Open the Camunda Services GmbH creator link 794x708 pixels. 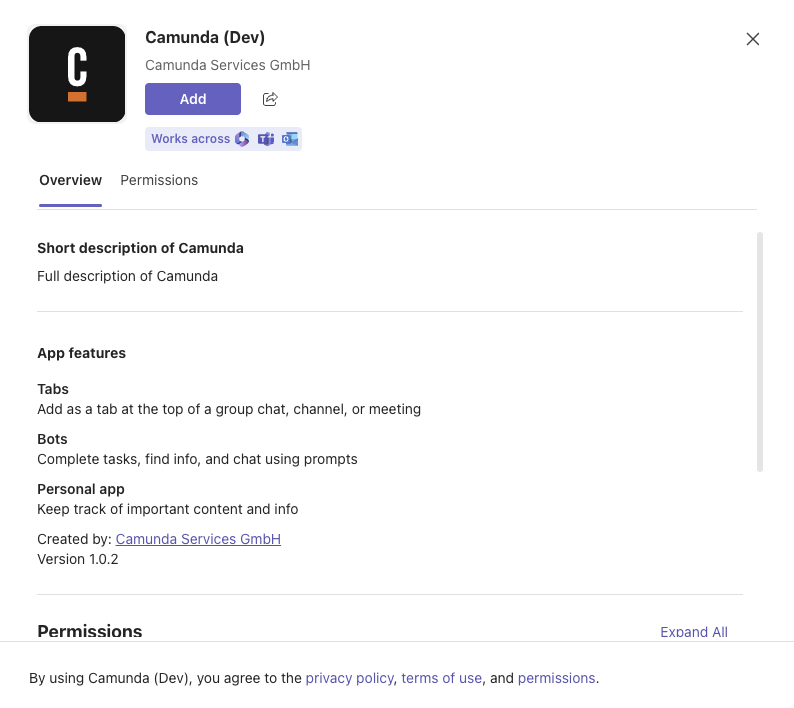pos(198,539)
